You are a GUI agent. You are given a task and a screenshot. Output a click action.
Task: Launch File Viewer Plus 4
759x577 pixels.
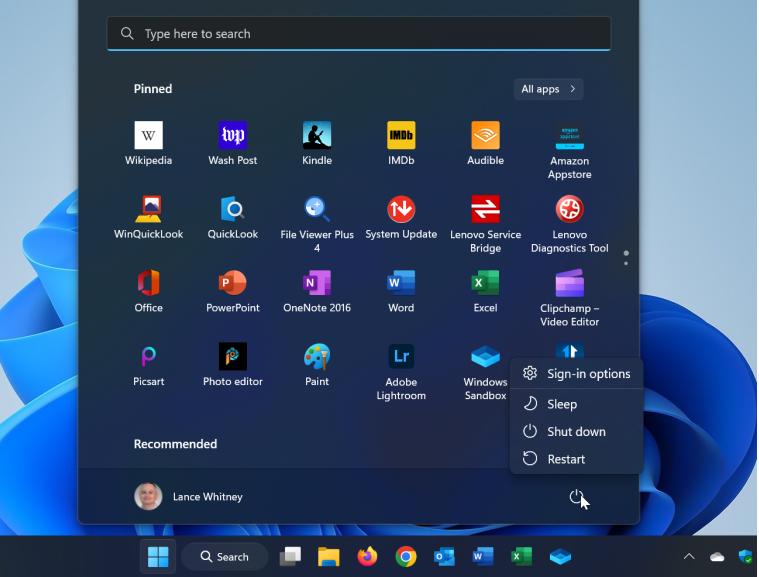tap(317, 224)
